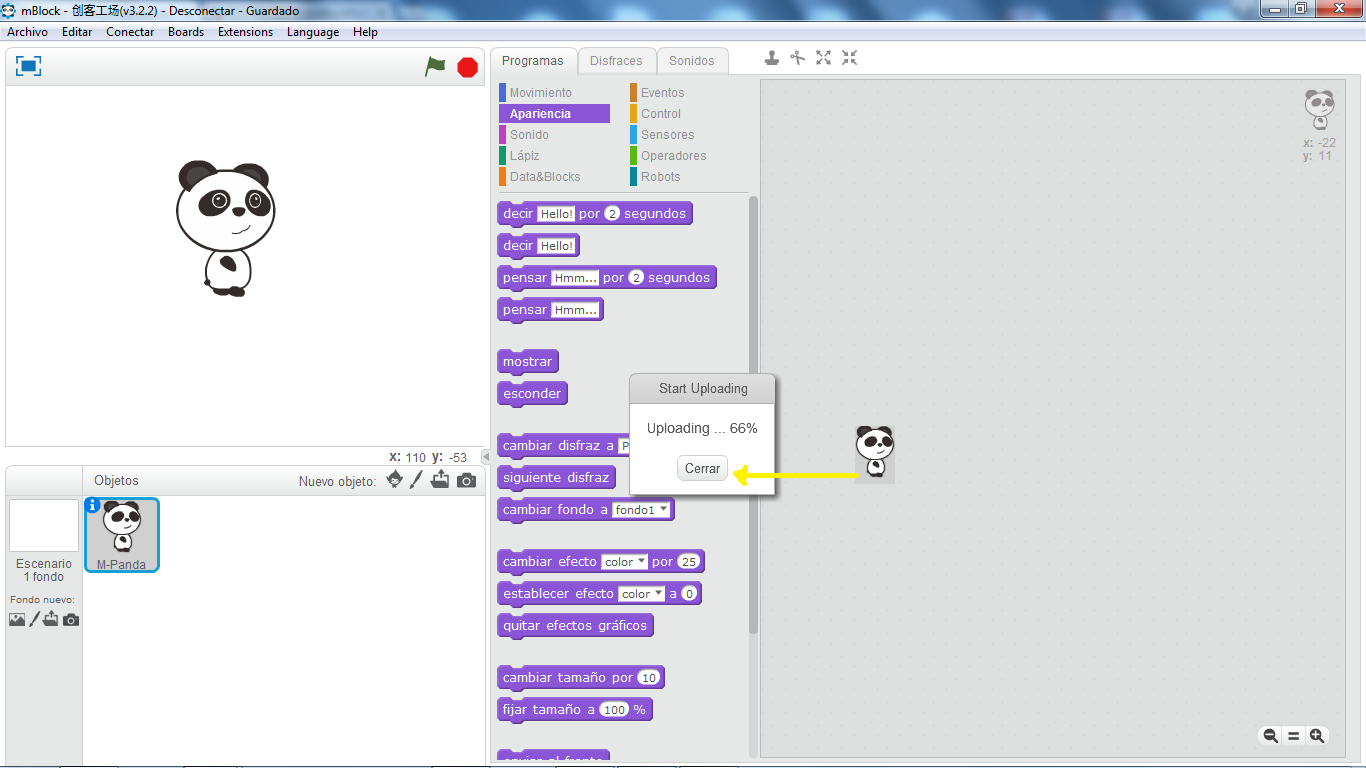
Task: Open the Boards menu
Action: click(x=186, y=32)
